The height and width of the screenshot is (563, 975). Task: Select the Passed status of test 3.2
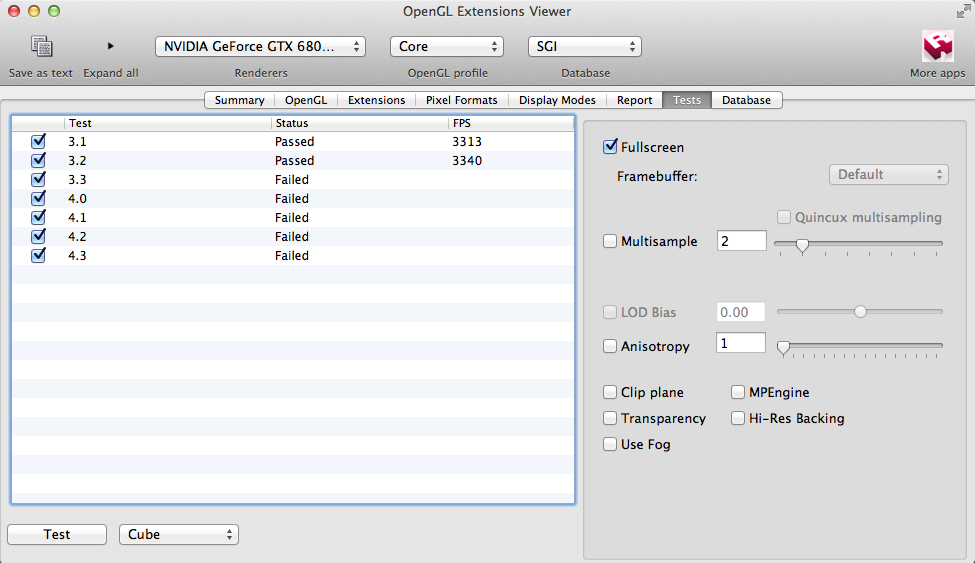[x=295, y=161]
